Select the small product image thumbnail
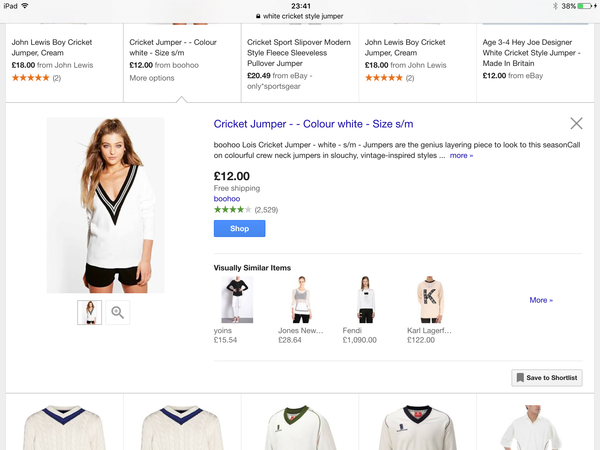Image resolution: width=600 pixels, height=450 pixels. (90, 313)
